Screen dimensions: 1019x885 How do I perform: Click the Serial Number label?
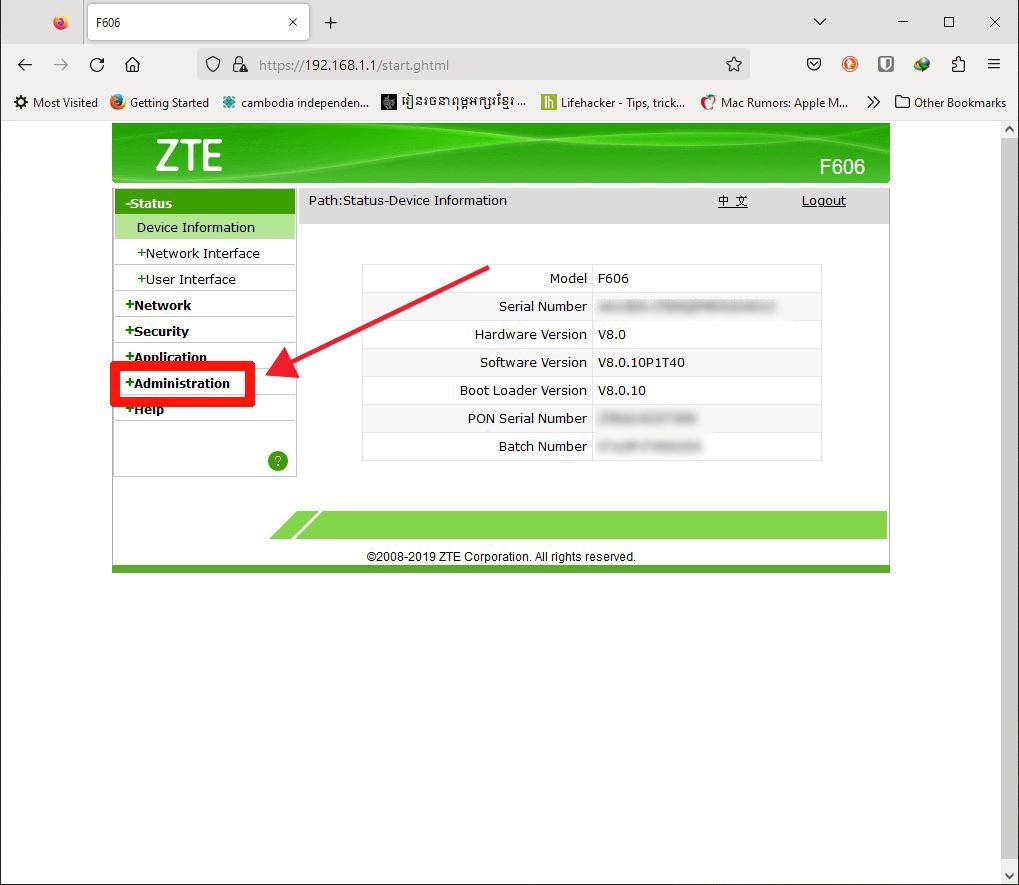(x=543, y=307)
